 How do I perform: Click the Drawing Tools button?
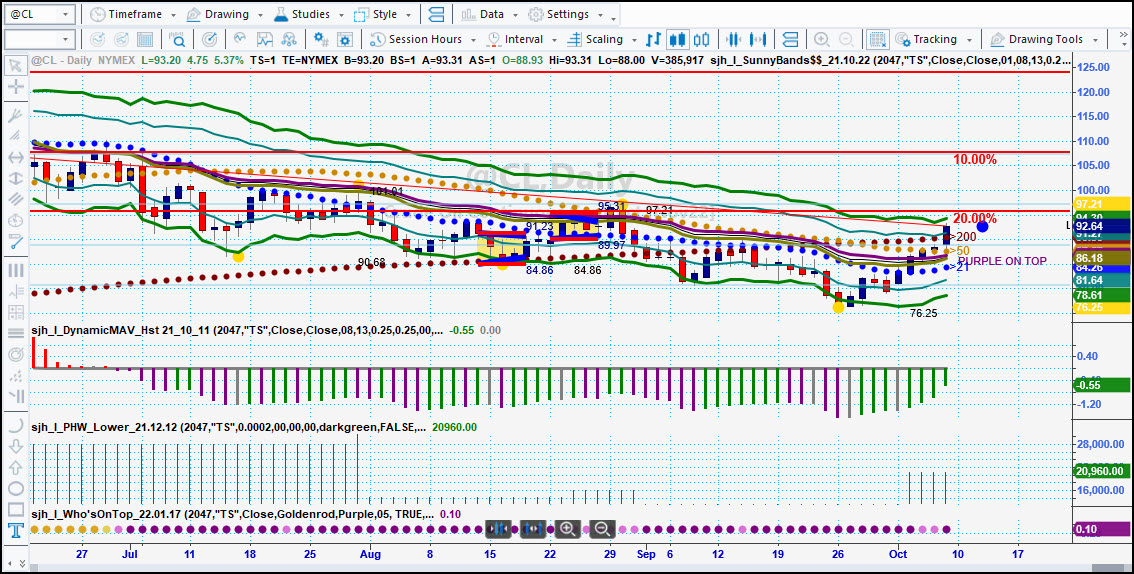click(1037, 39)
